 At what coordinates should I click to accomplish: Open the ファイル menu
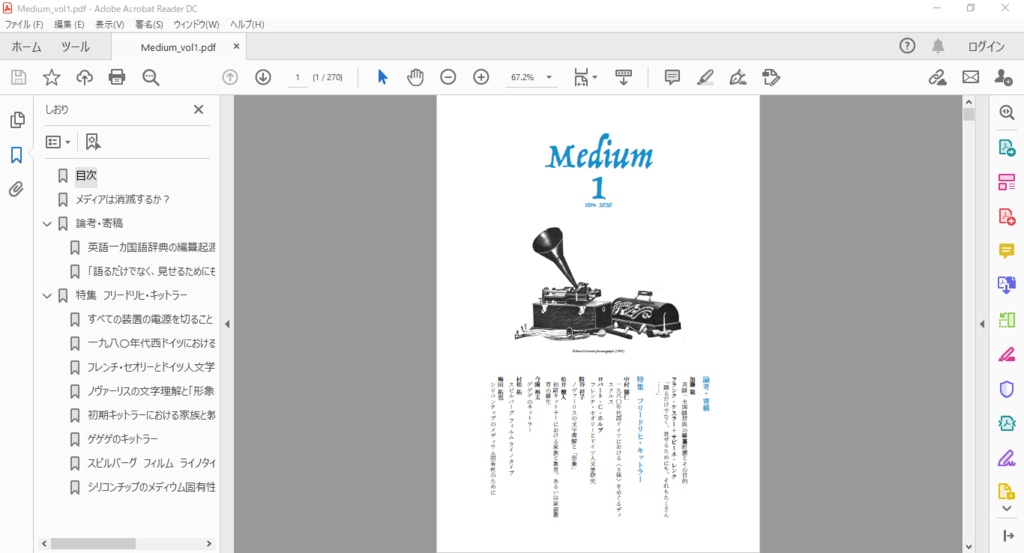24,24
